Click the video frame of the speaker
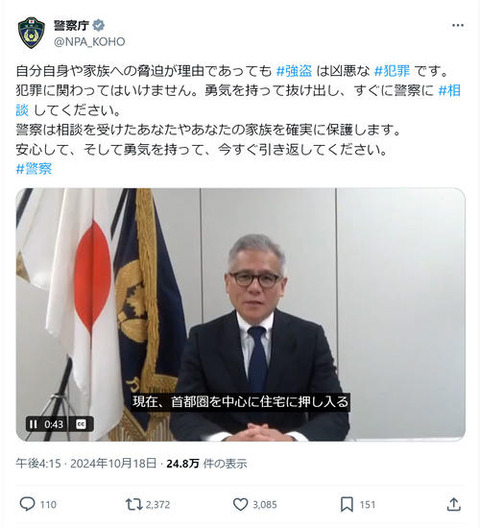The width and height of the screenshot is (480, 528). point(241,314)
